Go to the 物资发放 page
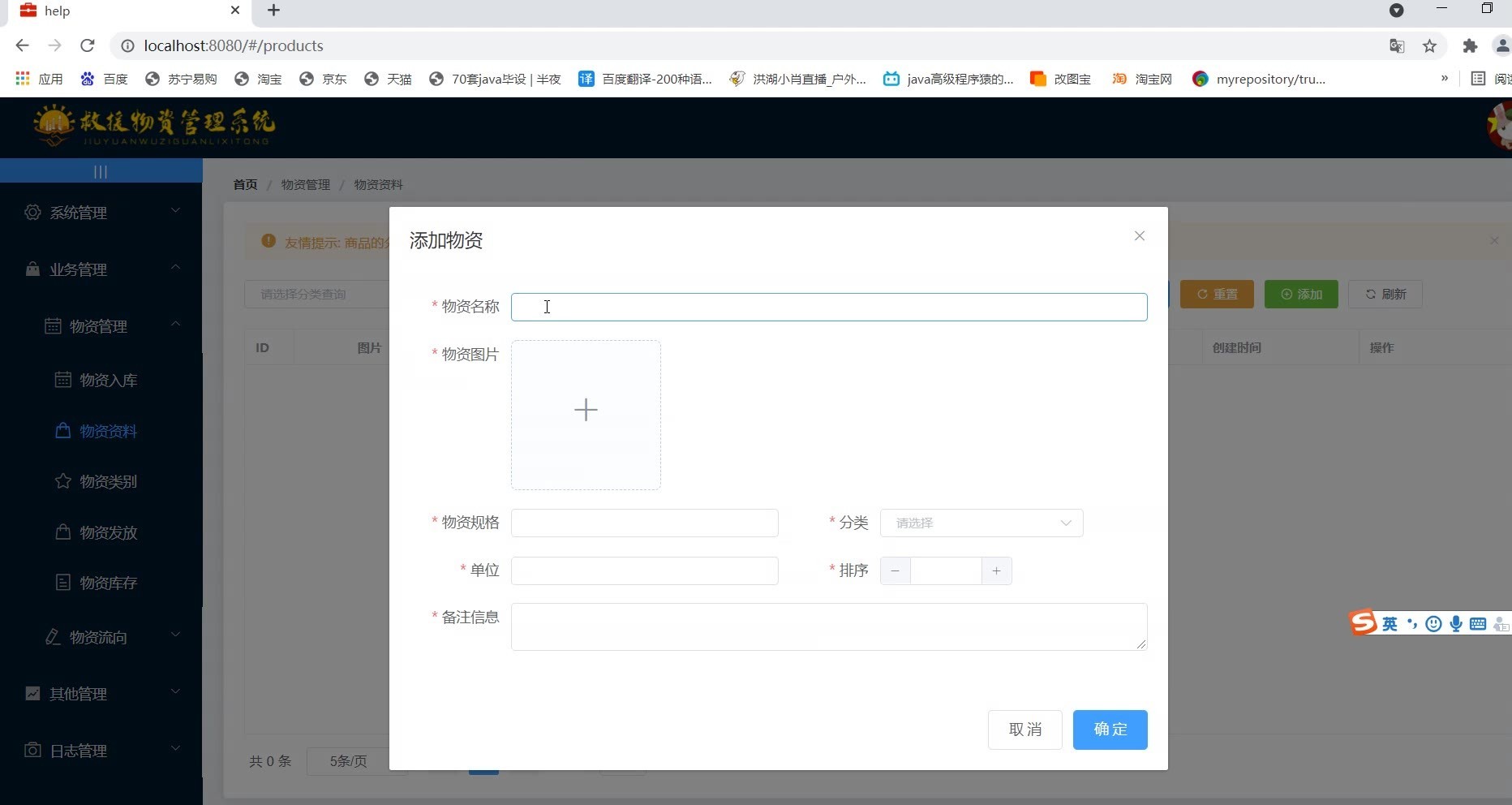 pos(101,532)
